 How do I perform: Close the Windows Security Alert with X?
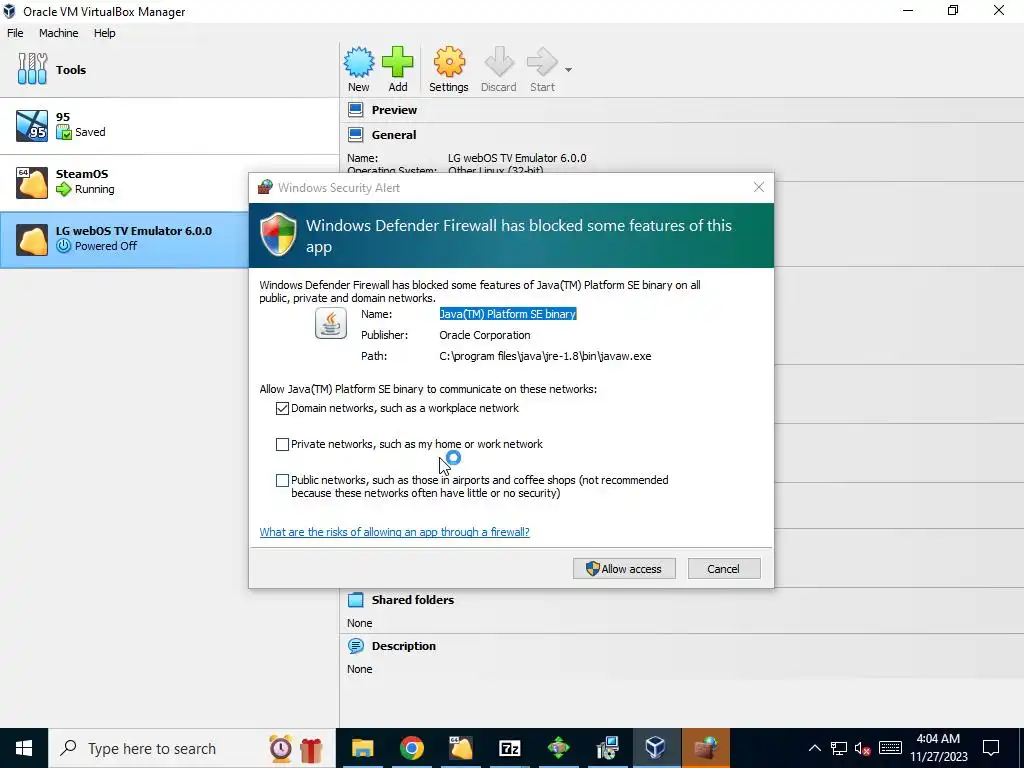click(x=758, y=187)
